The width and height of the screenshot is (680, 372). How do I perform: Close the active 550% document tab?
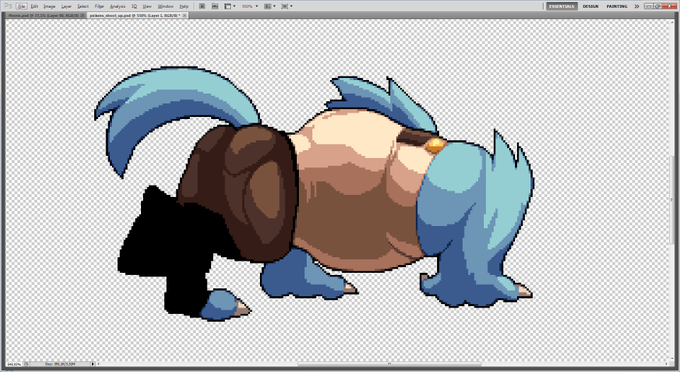[x=185, y=15]
